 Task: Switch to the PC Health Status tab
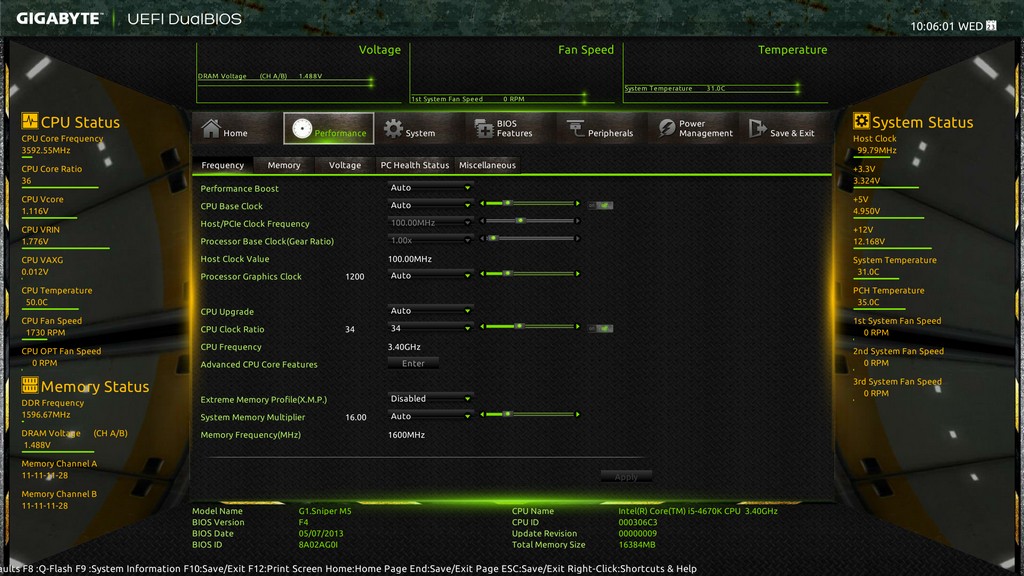coord(415,165)
